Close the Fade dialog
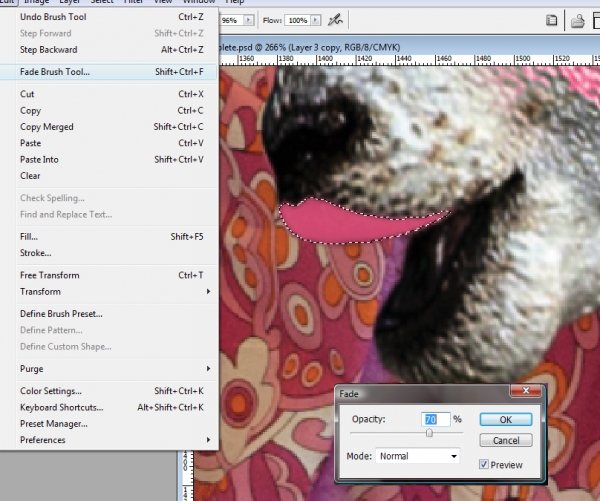The width and height of the screenshot is (600, 501). pyautogui.click(x=526, y=390)
